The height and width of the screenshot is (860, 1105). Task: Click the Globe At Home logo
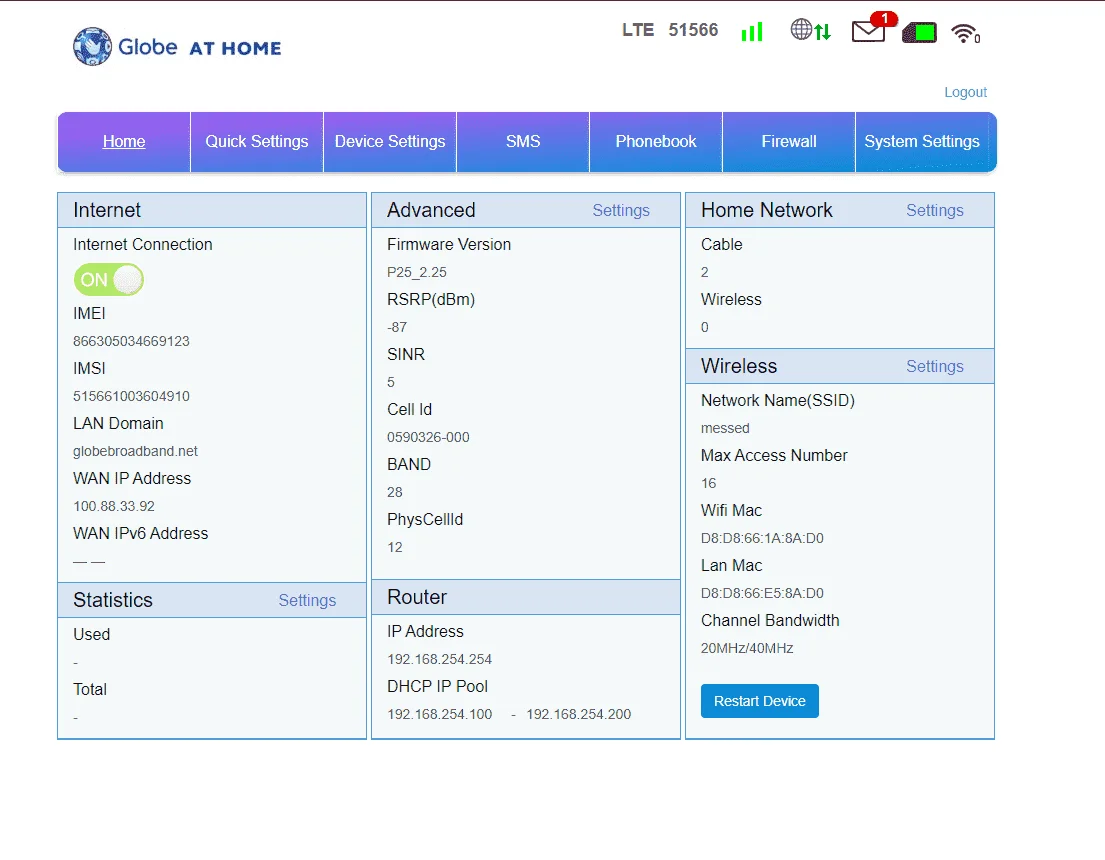177,47
